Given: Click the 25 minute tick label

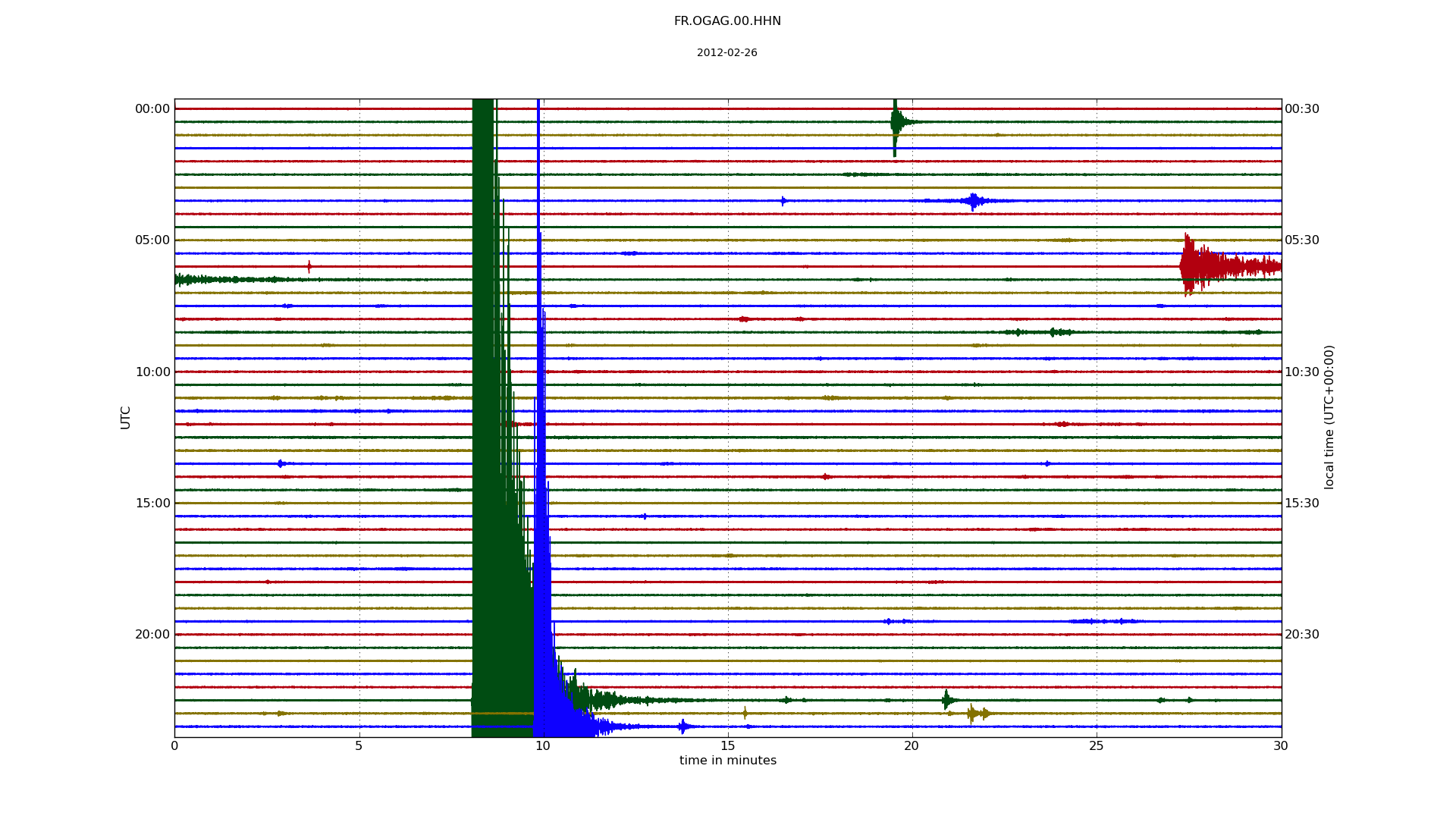Looking at the screenshot, I should (x=1097, y=746).
